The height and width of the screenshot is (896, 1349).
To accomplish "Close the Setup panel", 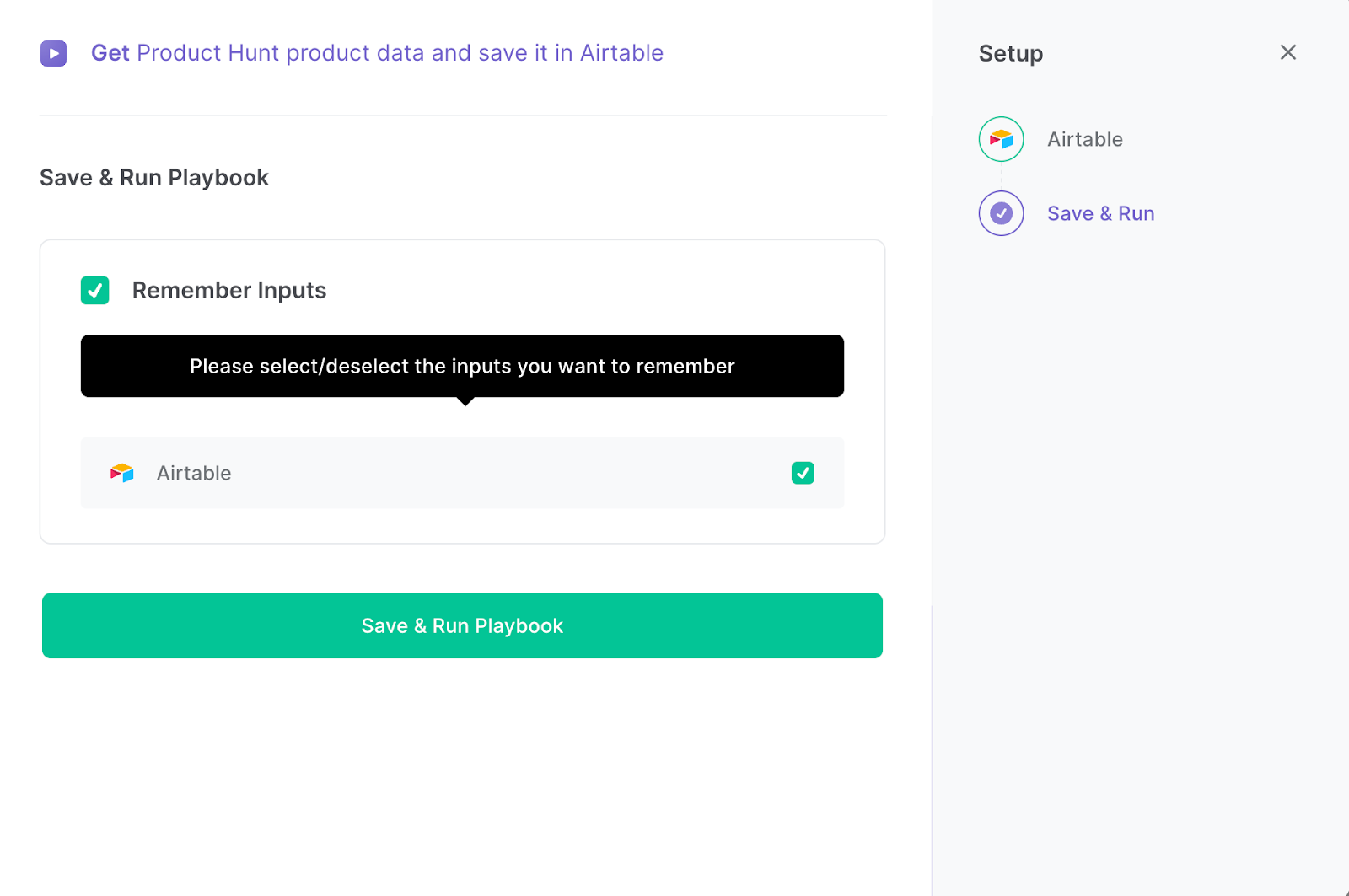I will [1287, 52].
